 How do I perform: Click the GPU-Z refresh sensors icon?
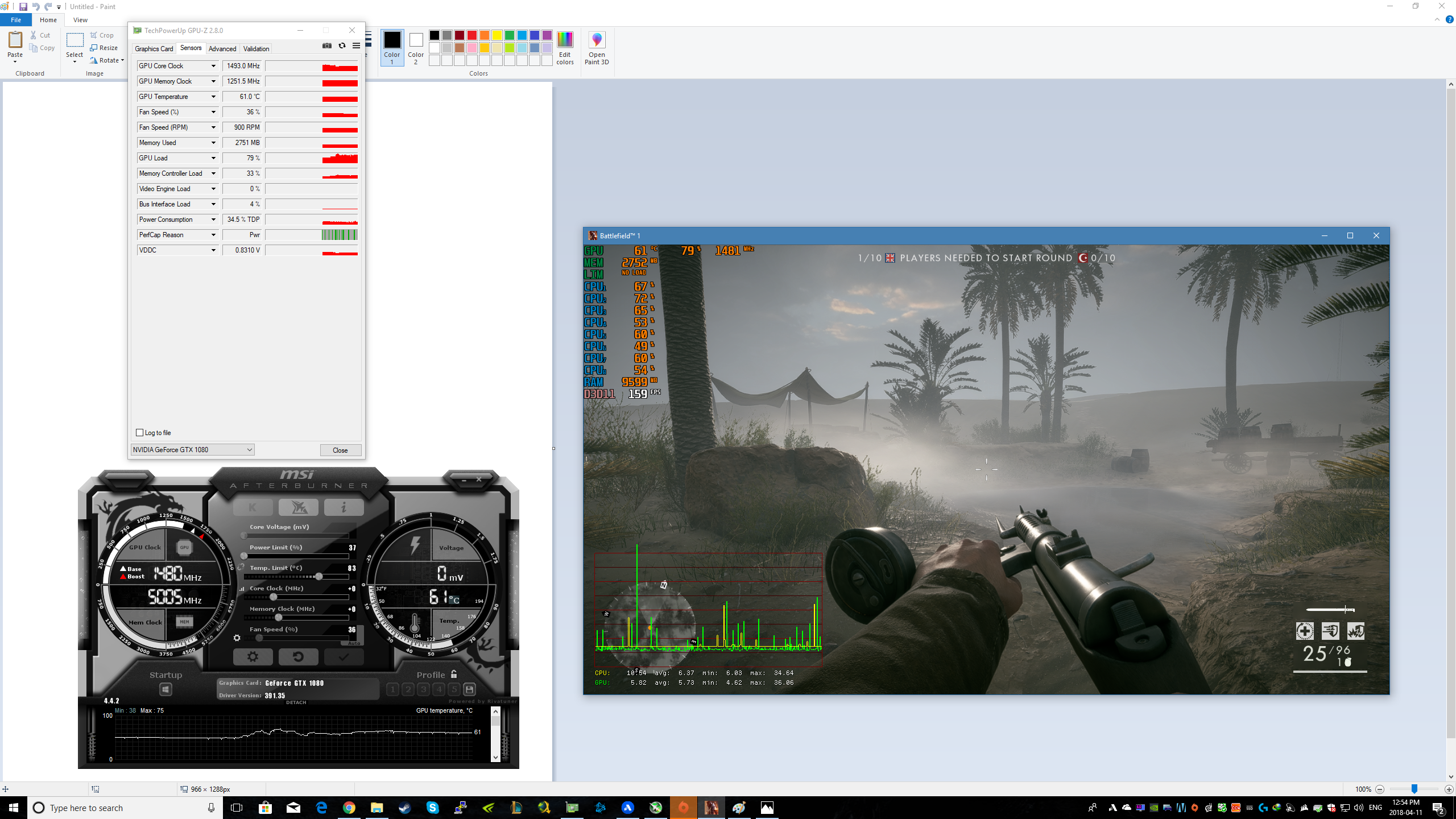(x=342, y=46)
